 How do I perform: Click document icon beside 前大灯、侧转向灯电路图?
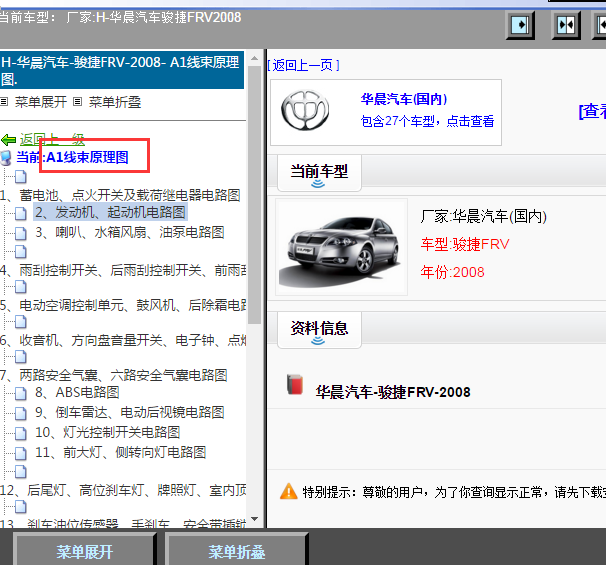tap(20, 453)
